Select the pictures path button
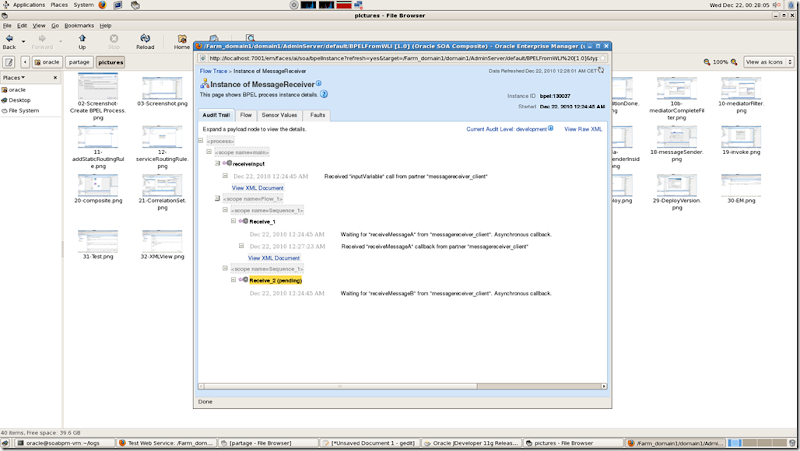 click(x=110, y=62)
